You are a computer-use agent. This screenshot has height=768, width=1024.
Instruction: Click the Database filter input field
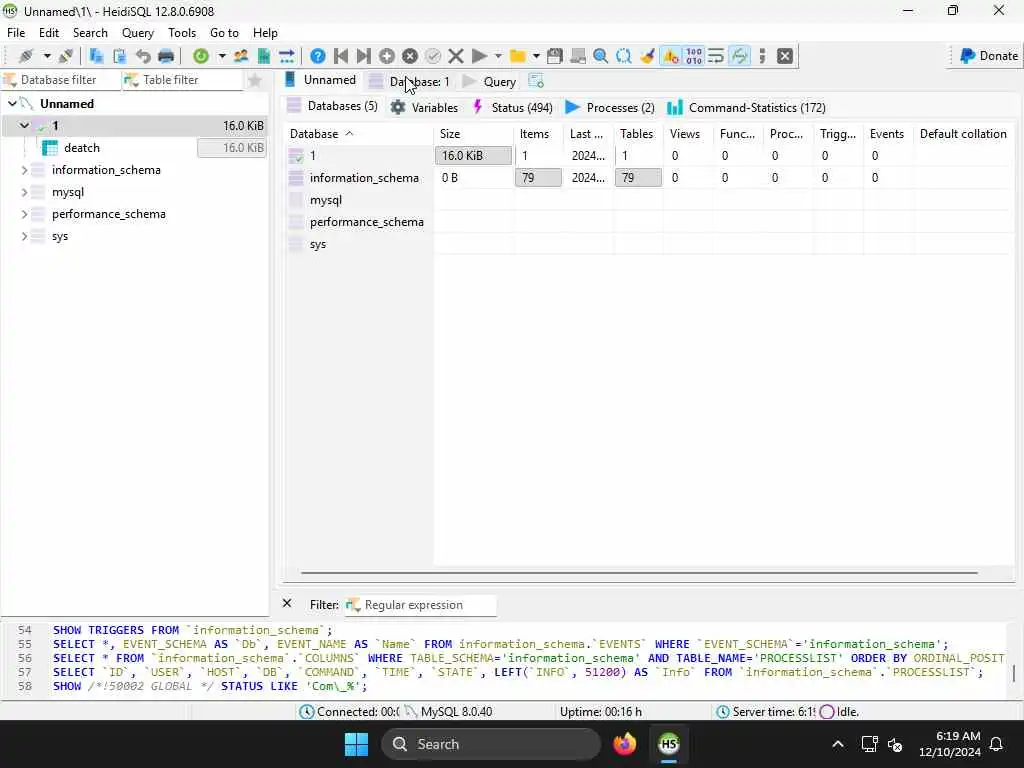point(61,80)
